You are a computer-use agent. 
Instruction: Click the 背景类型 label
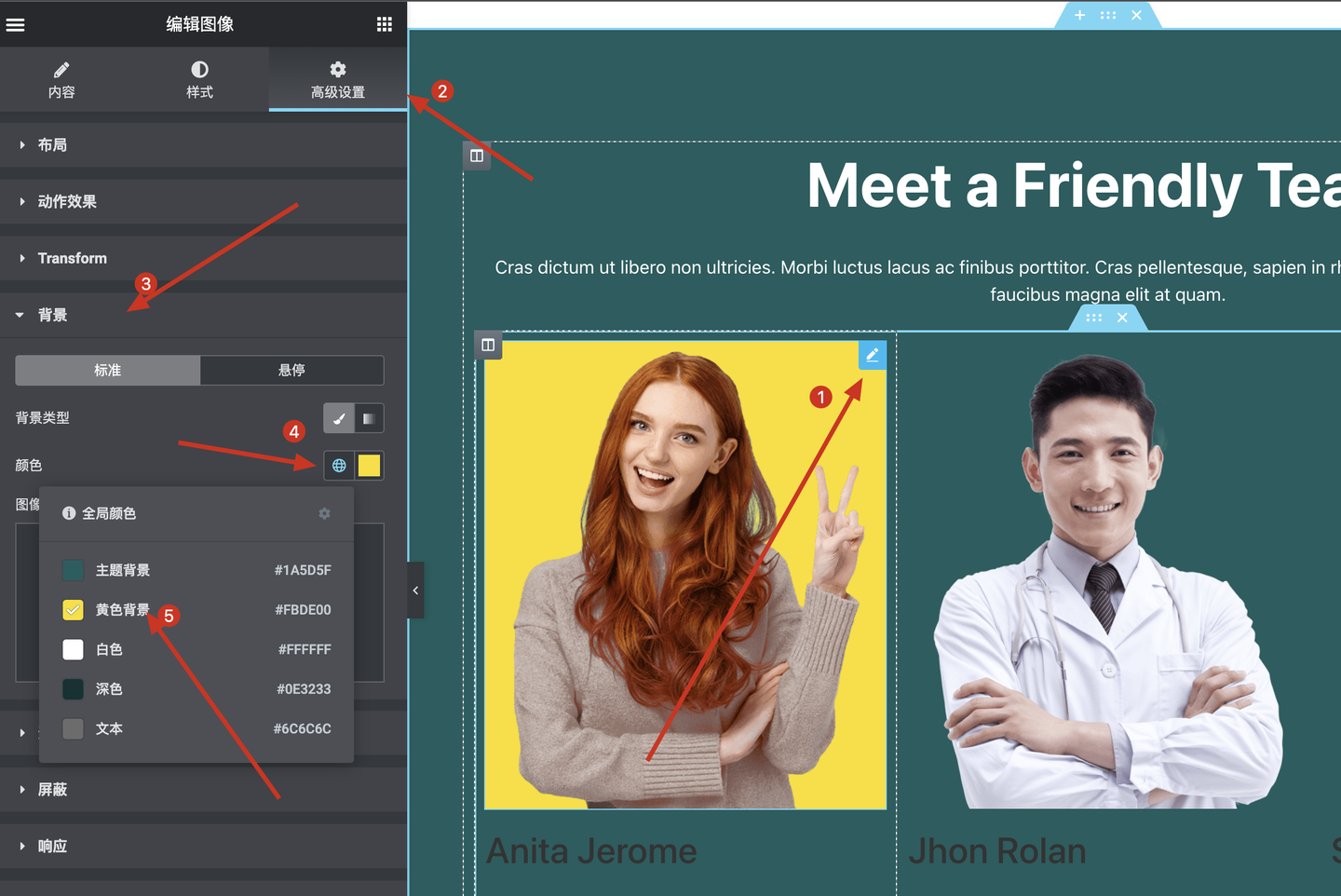[43, 418]
